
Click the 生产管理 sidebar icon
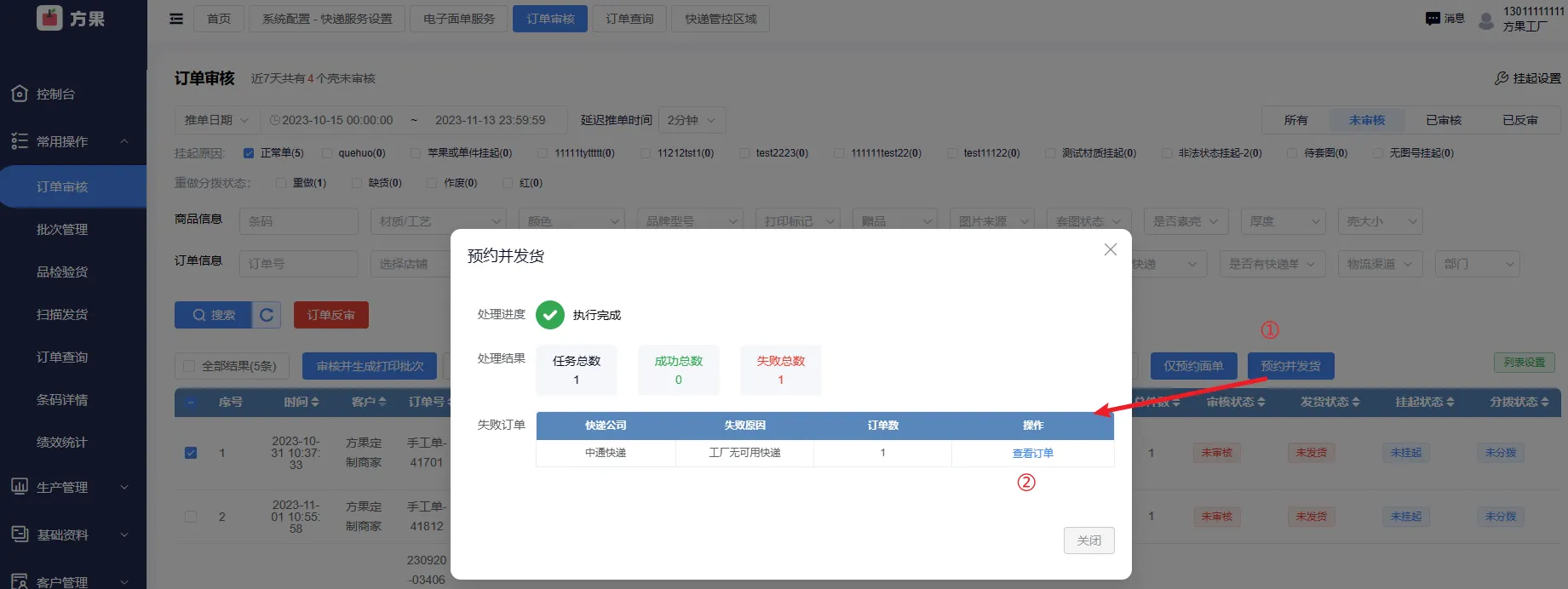(x=20, y=487)
